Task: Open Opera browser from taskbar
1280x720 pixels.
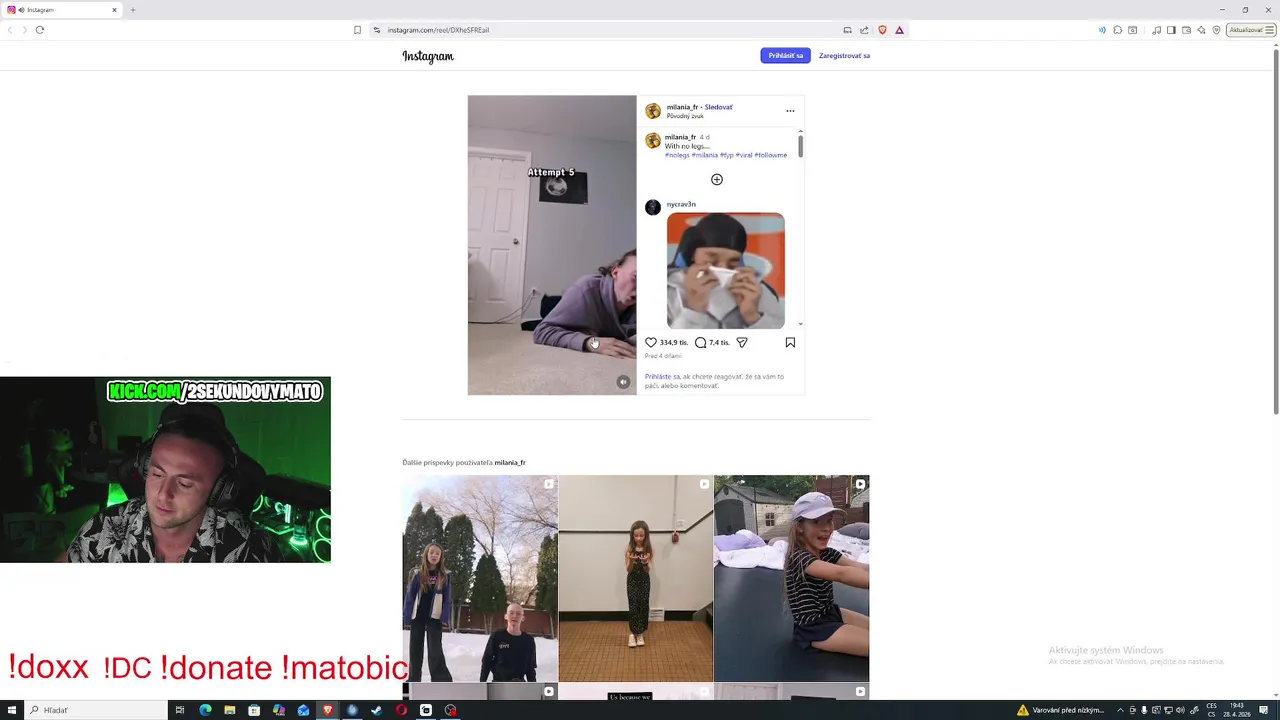Action: pos(401,710)
